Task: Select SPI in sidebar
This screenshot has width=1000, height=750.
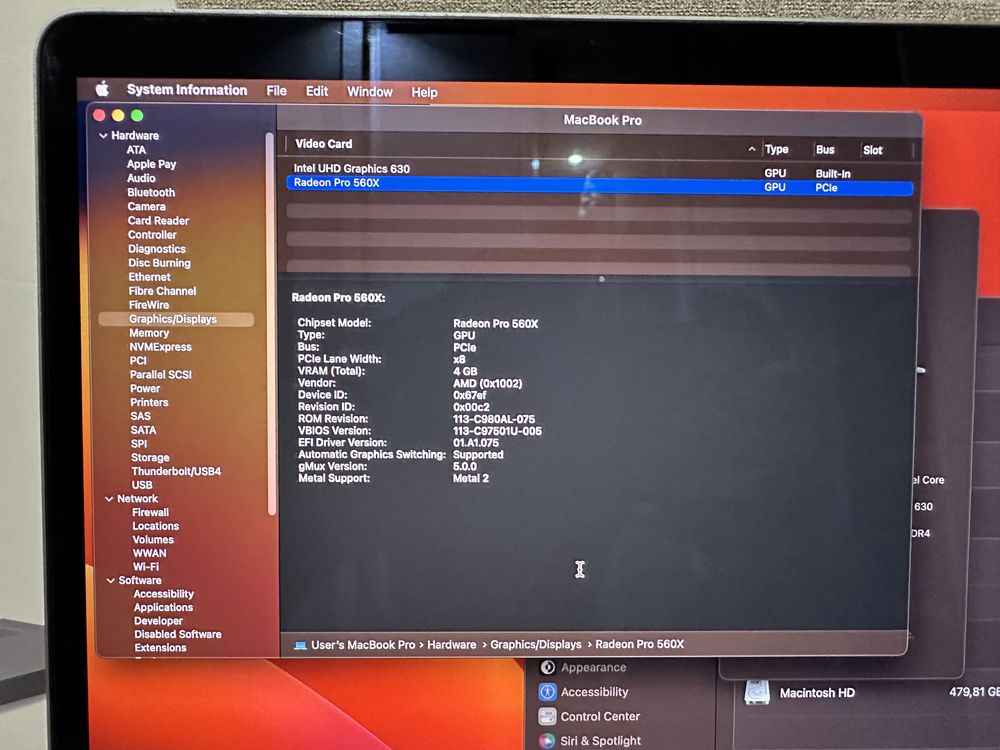Action: pos(139,444)
